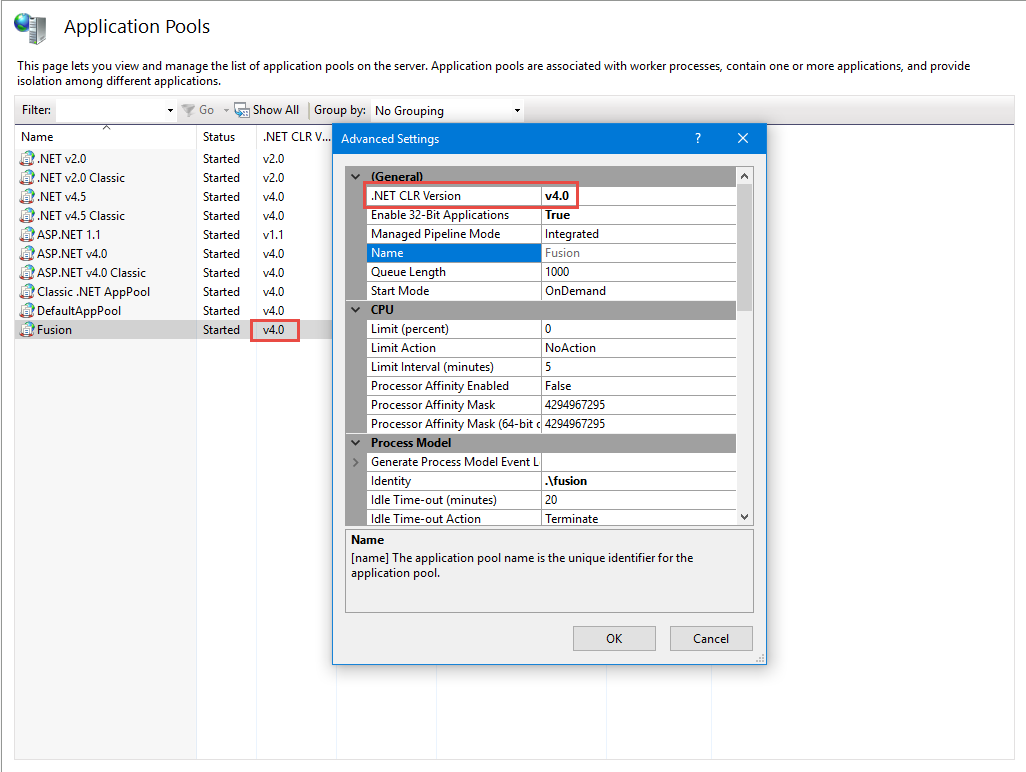This screenshot has width=1026, height=772.
Task: Click the Go filter button text
Action: click(206, 110)
